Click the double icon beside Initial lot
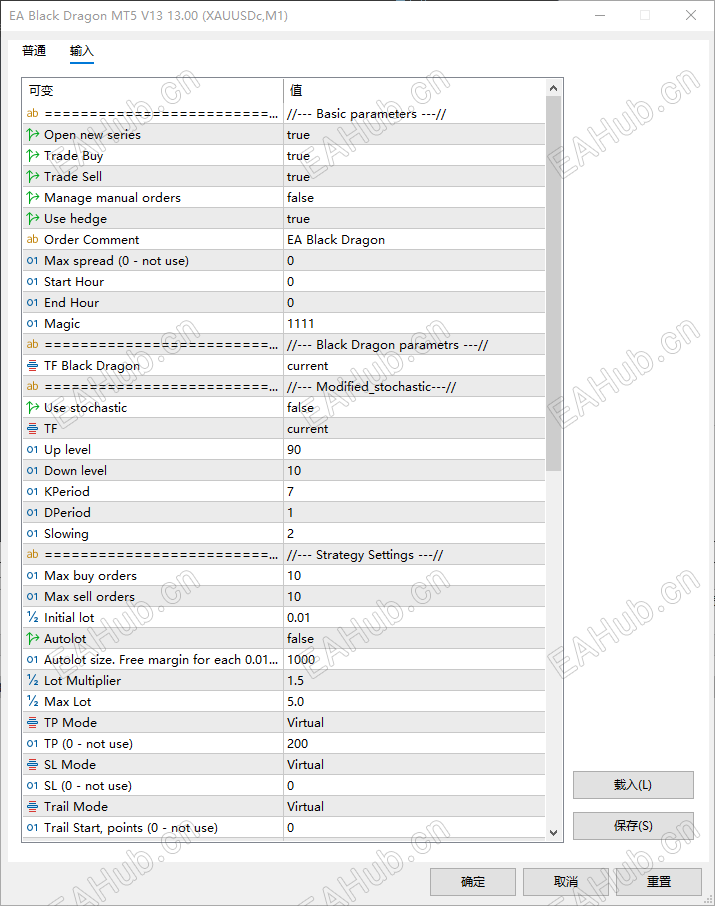Viewport: 715px width, 906px height. tap(33, 618)
